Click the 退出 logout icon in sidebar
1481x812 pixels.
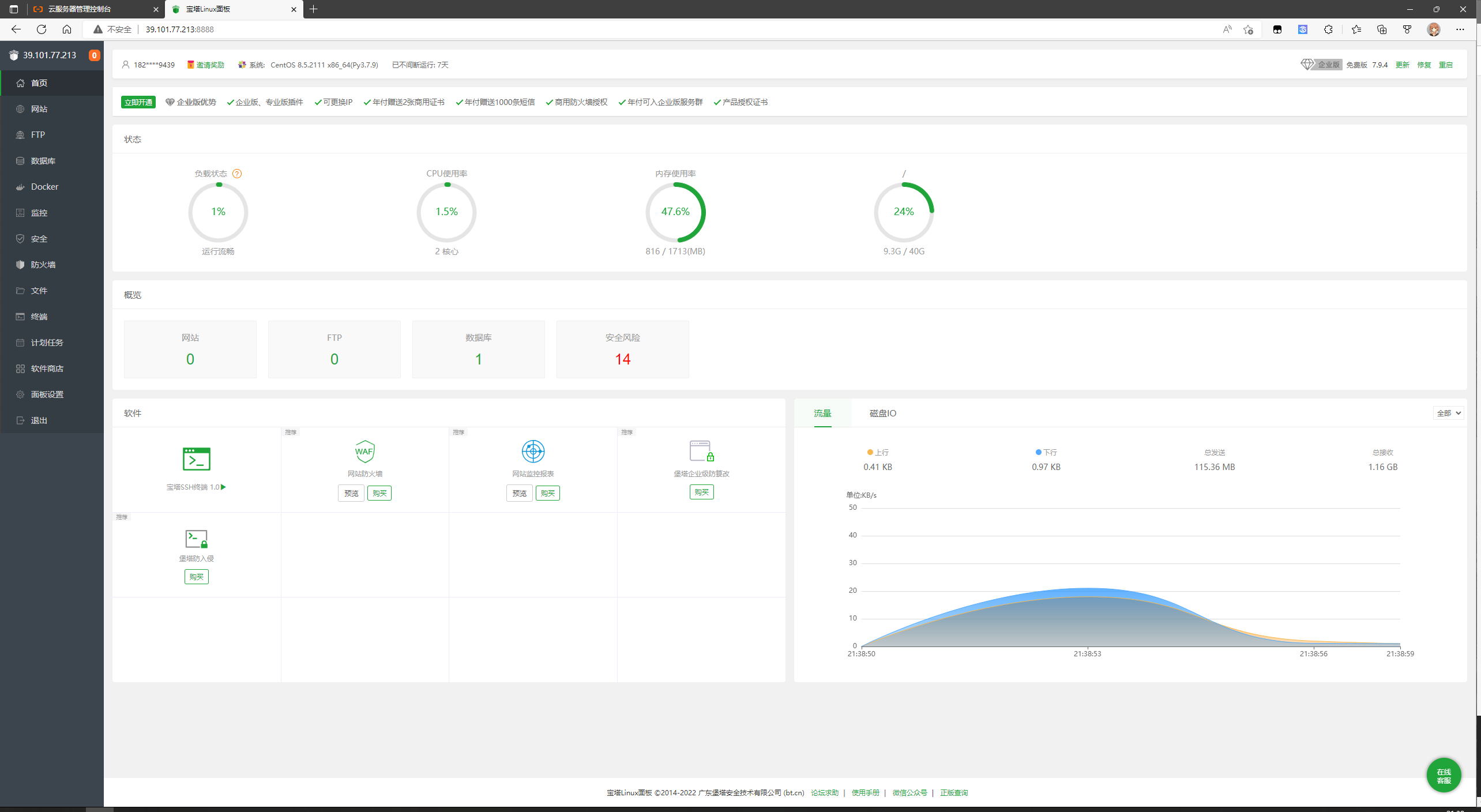[20, 420]
